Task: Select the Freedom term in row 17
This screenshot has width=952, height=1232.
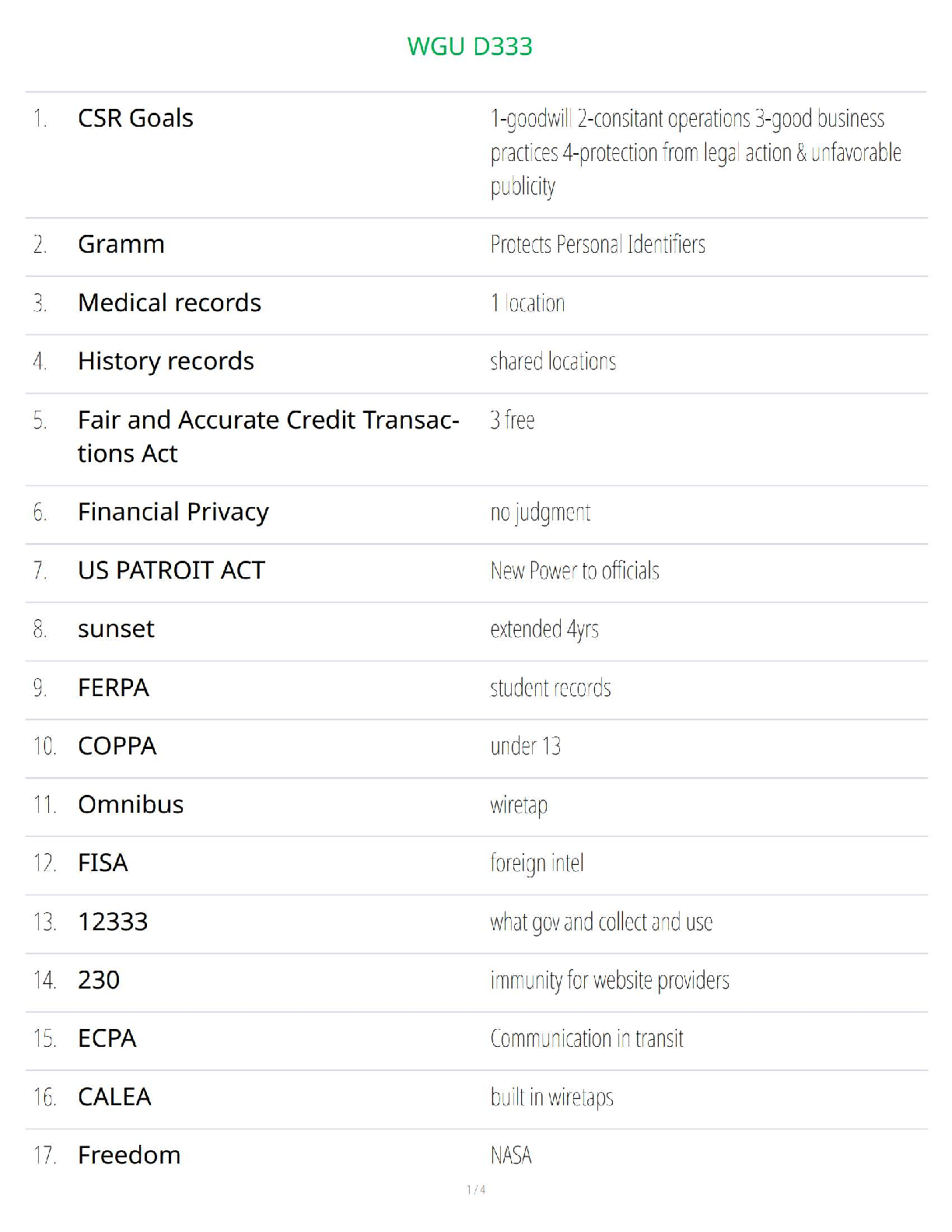Action: (x=129, y=1155)
